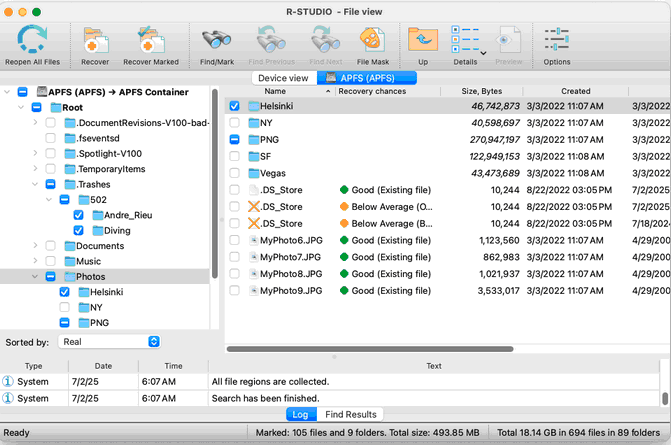Screen dimensions: 671x445
Task: Collapse the Root folder node
Action: tap(21, 107)
